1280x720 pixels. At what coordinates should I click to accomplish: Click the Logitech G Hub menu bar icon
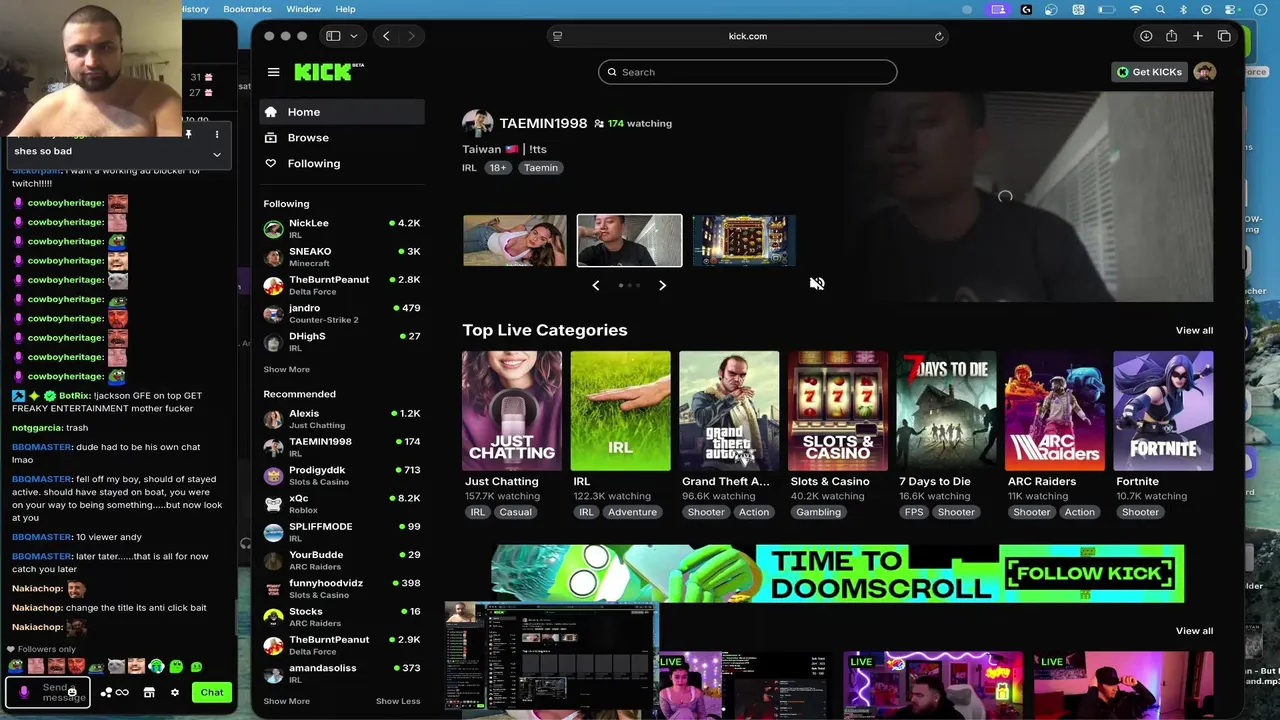click(1026, 9)
